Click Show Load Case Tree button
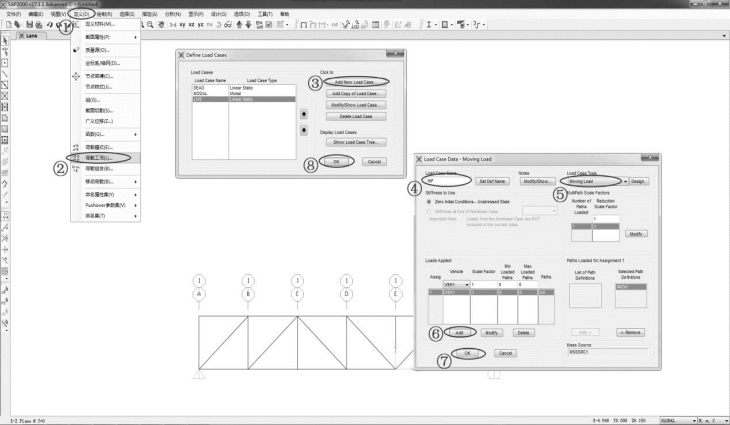730x425 pixels. click(x=356, y=142)
